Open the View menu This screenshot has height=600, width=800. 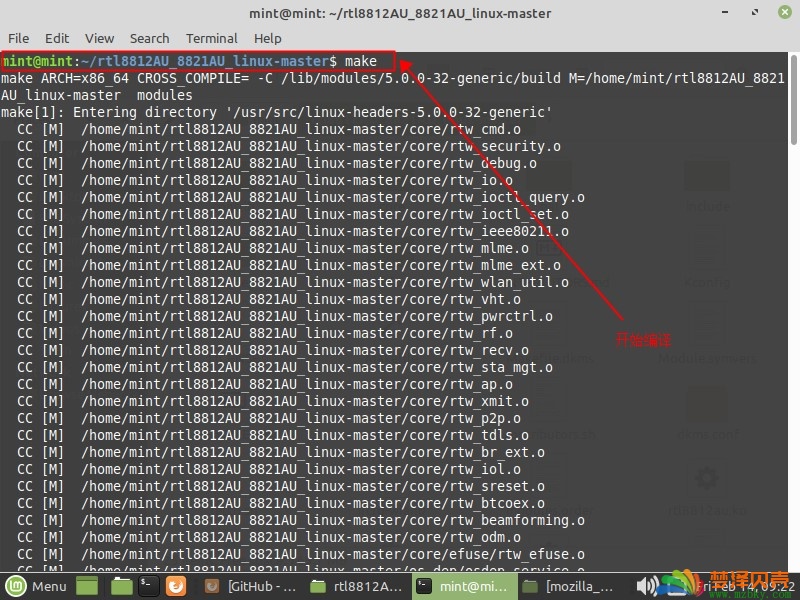click(x=99, y=38)
